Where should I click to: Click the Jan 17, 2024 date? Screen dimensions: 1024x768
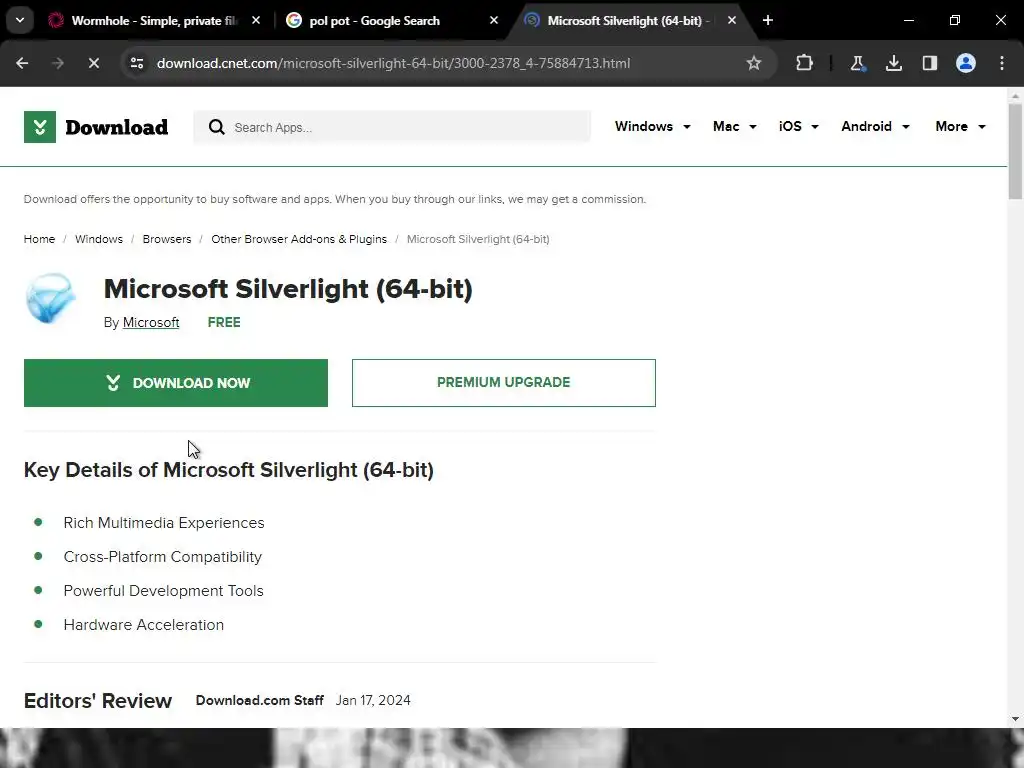(373, 700)
